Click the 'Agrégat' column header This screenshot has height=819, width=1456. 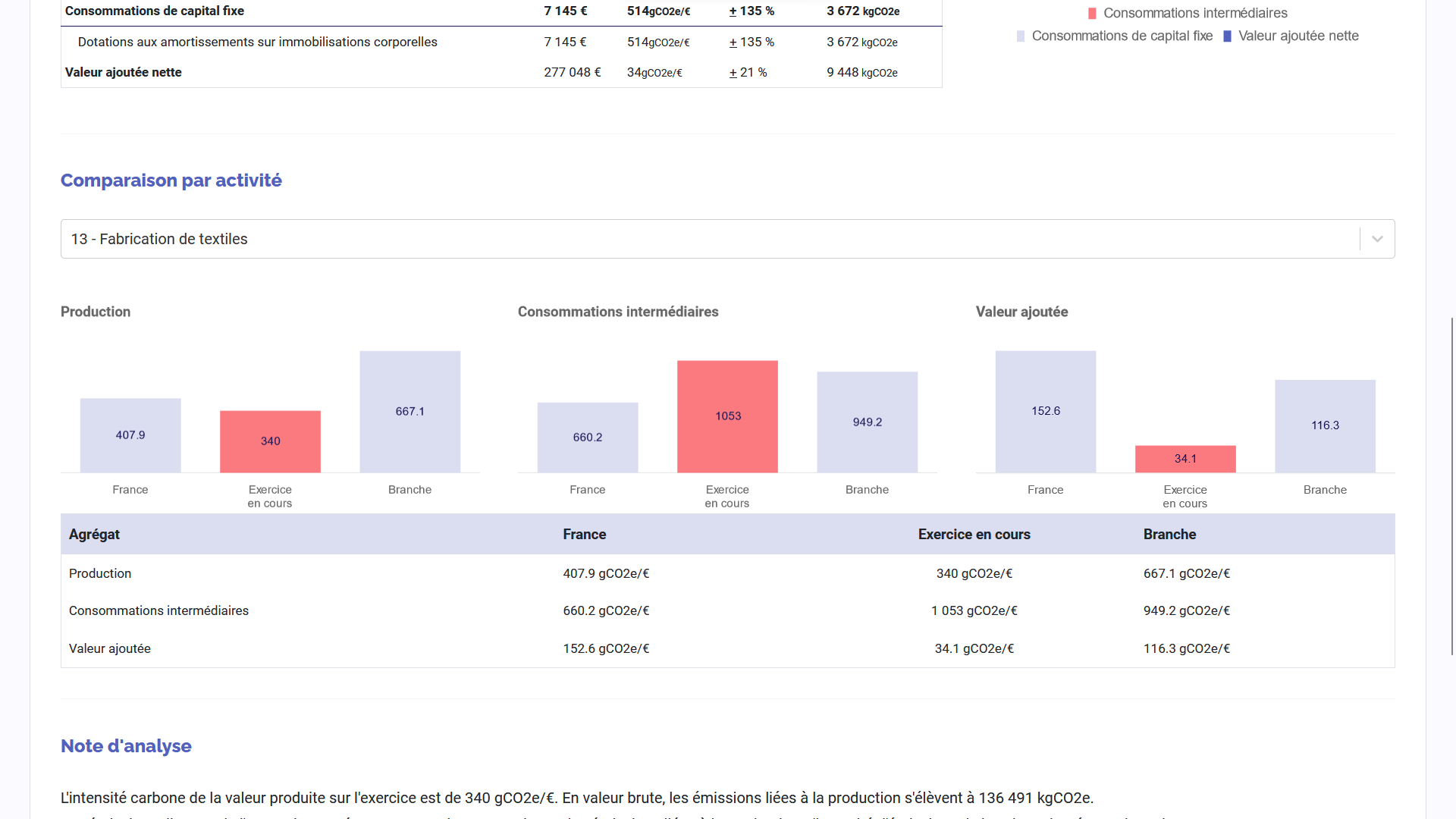pos(94,535)
